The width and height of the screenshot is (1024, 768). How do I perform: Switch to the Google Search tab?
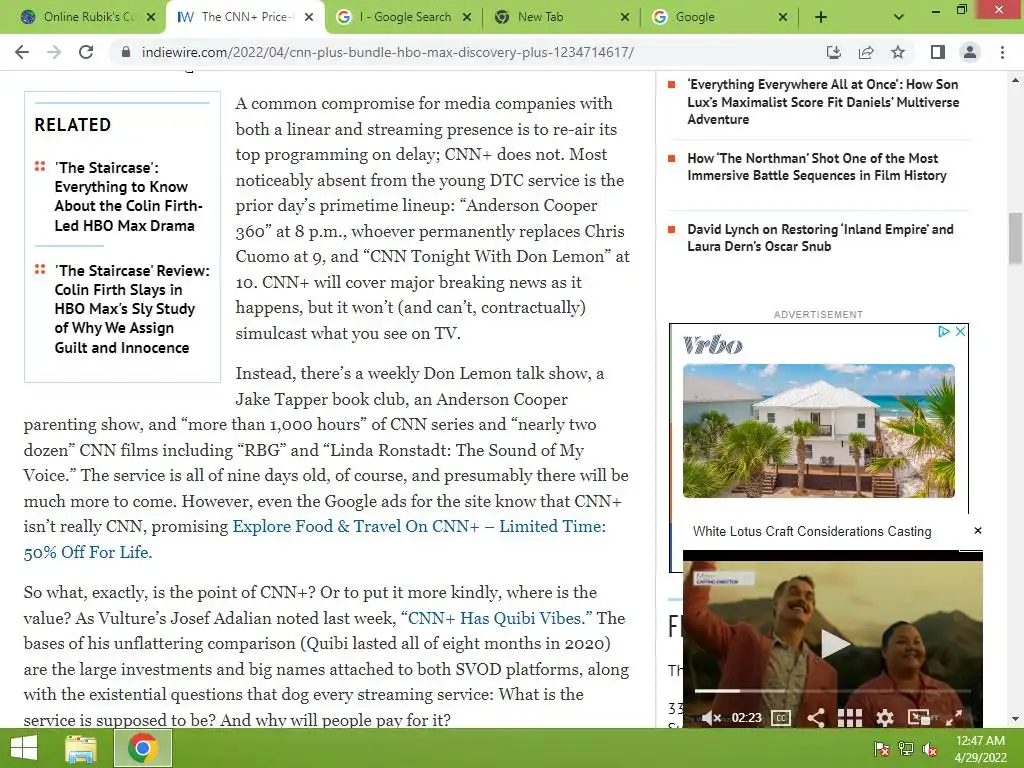click(404, 17)
